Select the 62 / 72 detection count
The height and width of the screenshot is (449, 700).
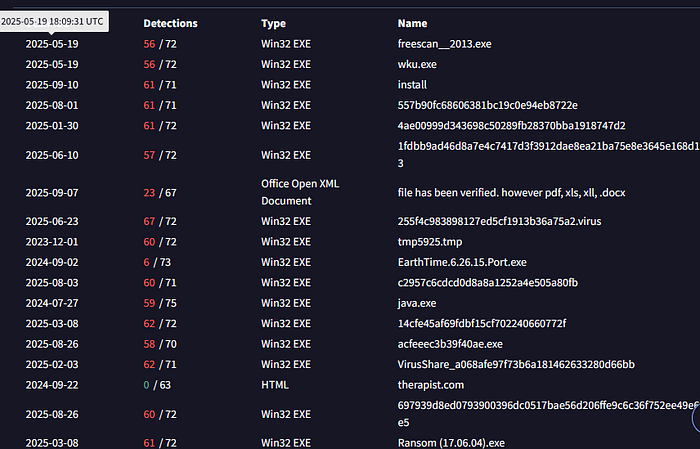[160, 324]
